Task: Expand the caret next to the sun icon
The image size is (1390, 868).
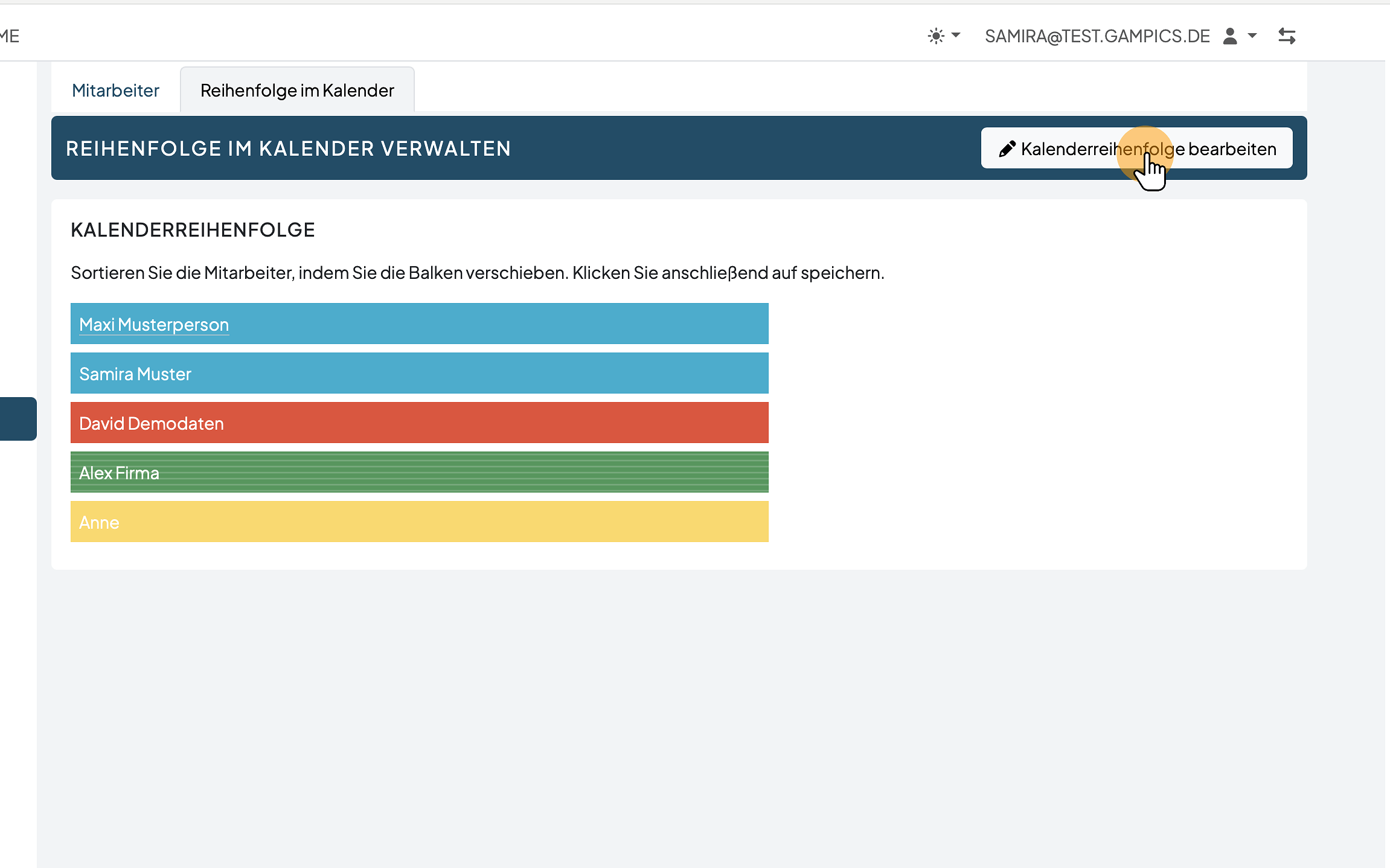Action: (x=956, y=35)
